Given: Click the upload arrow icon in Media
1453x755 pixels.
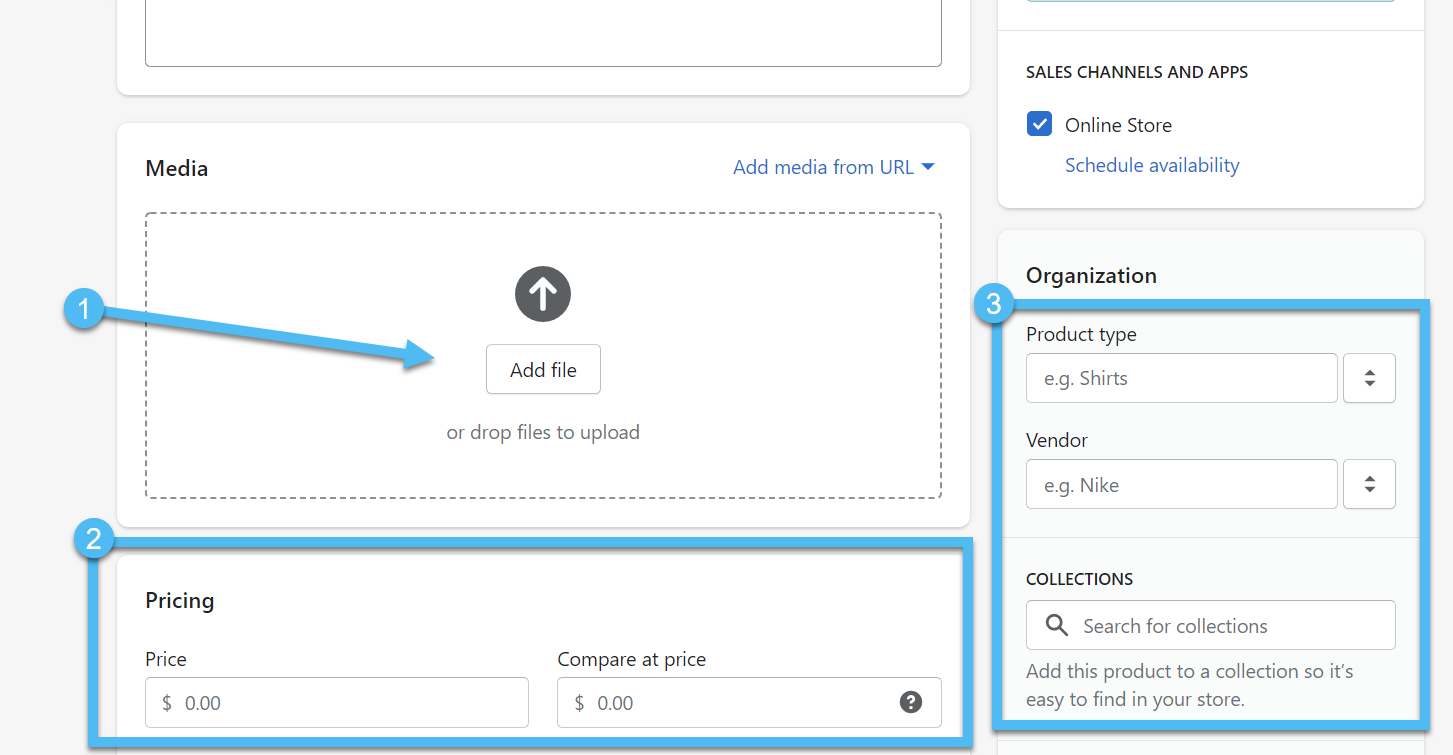Looking at the screenshot, I should (x=543, y=294).
